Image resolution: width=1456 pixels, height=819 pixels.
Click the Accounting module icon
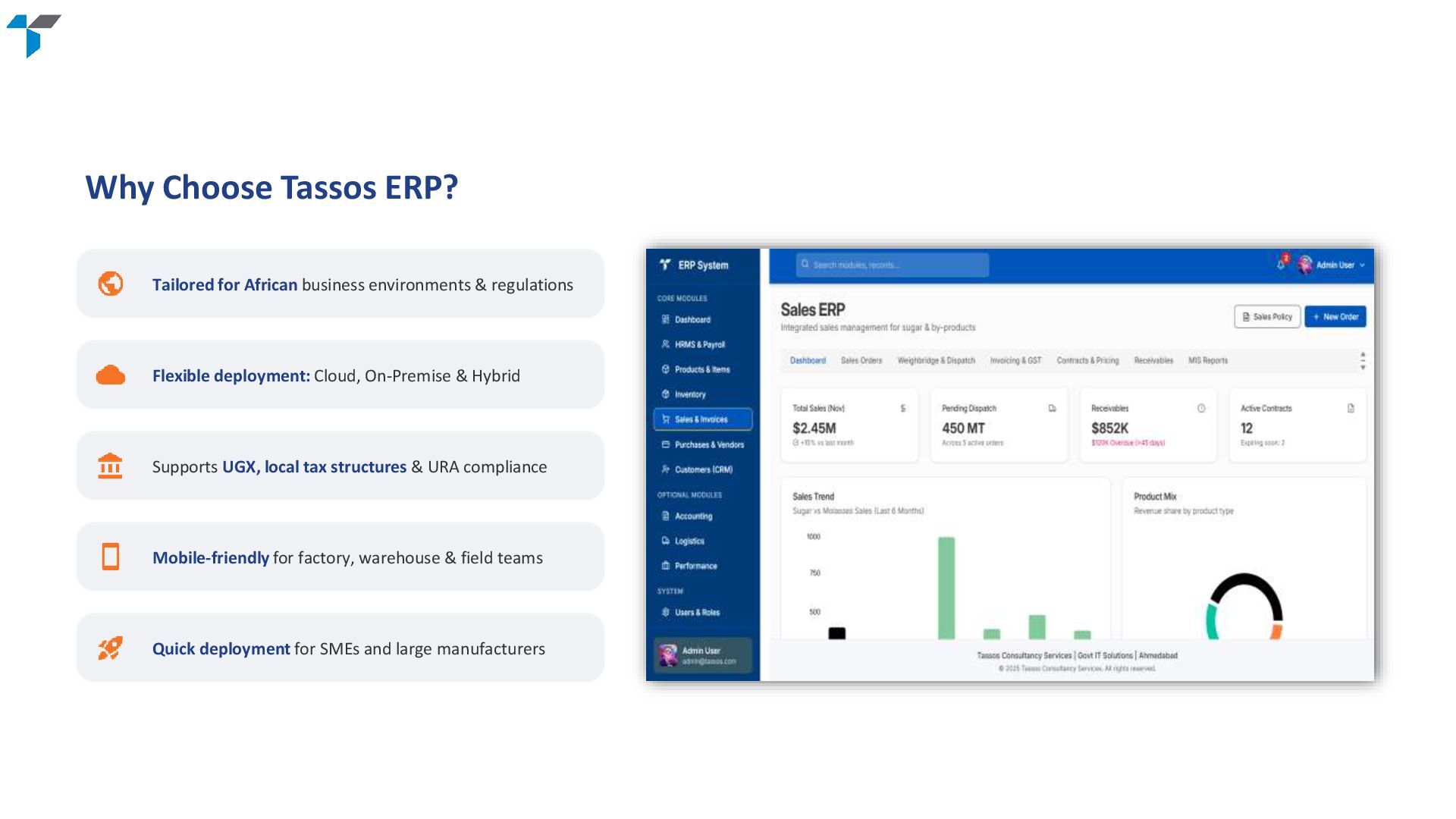666,516
